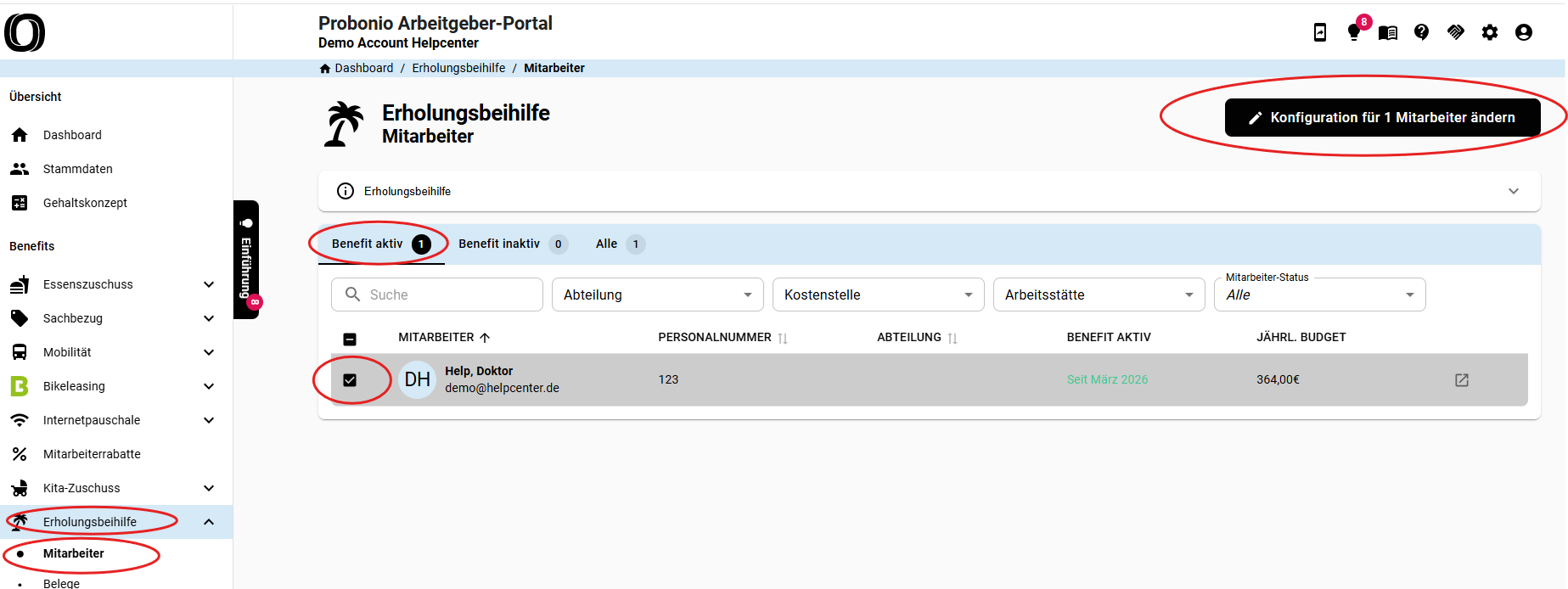1568x589 pixels.
Task: Click the Mitarbeiterrabatte sidebar entry
Action: pos(92,454)
